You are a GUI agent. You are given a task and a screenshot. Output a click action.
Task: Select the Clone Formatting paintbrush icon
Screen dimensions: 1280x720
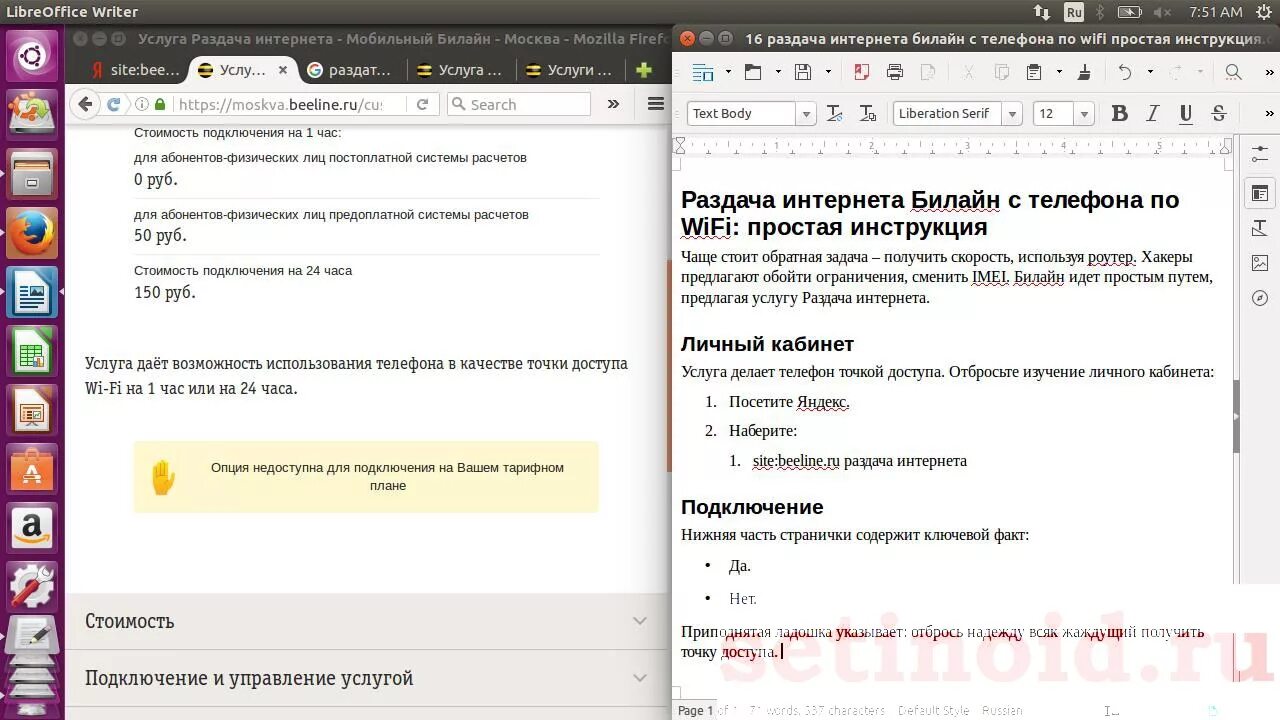click(x=1084, y=72)
